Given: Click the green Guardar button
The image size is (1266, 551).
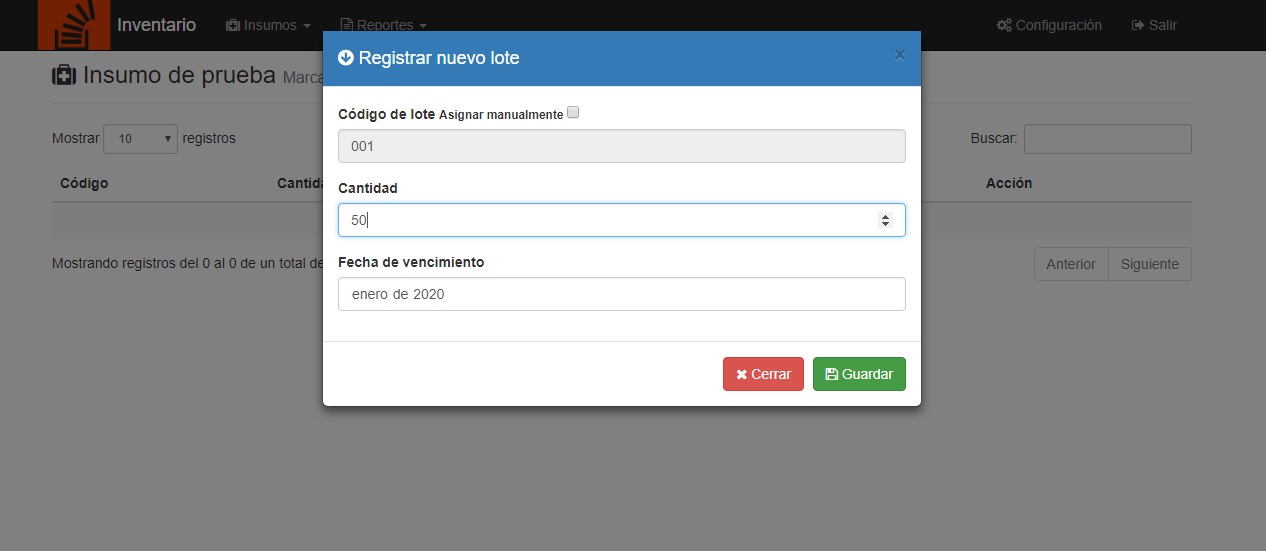Looking at the screenshot, I should pyautogui.click(x=859, y=374).
